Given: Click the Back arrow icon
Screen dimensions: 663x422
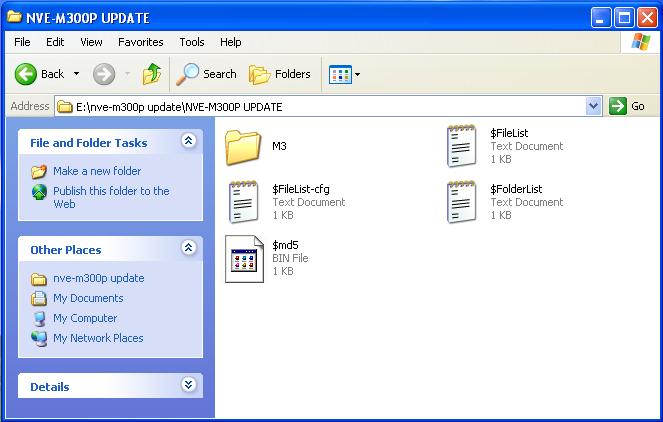Looking at the screenshot, I should (26, 74).
